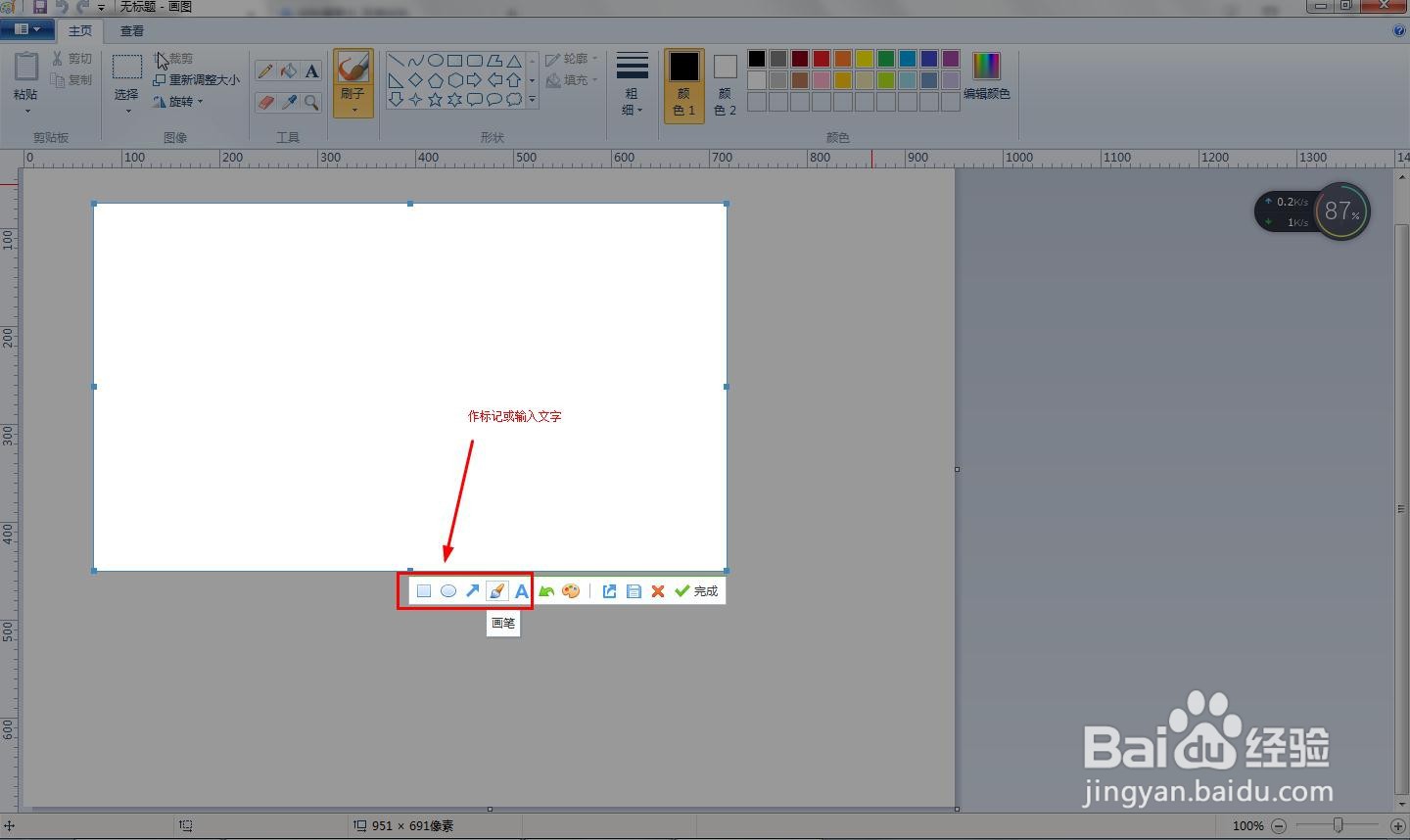
Task: Choose the Cloud callout shape
Action: 513,100
